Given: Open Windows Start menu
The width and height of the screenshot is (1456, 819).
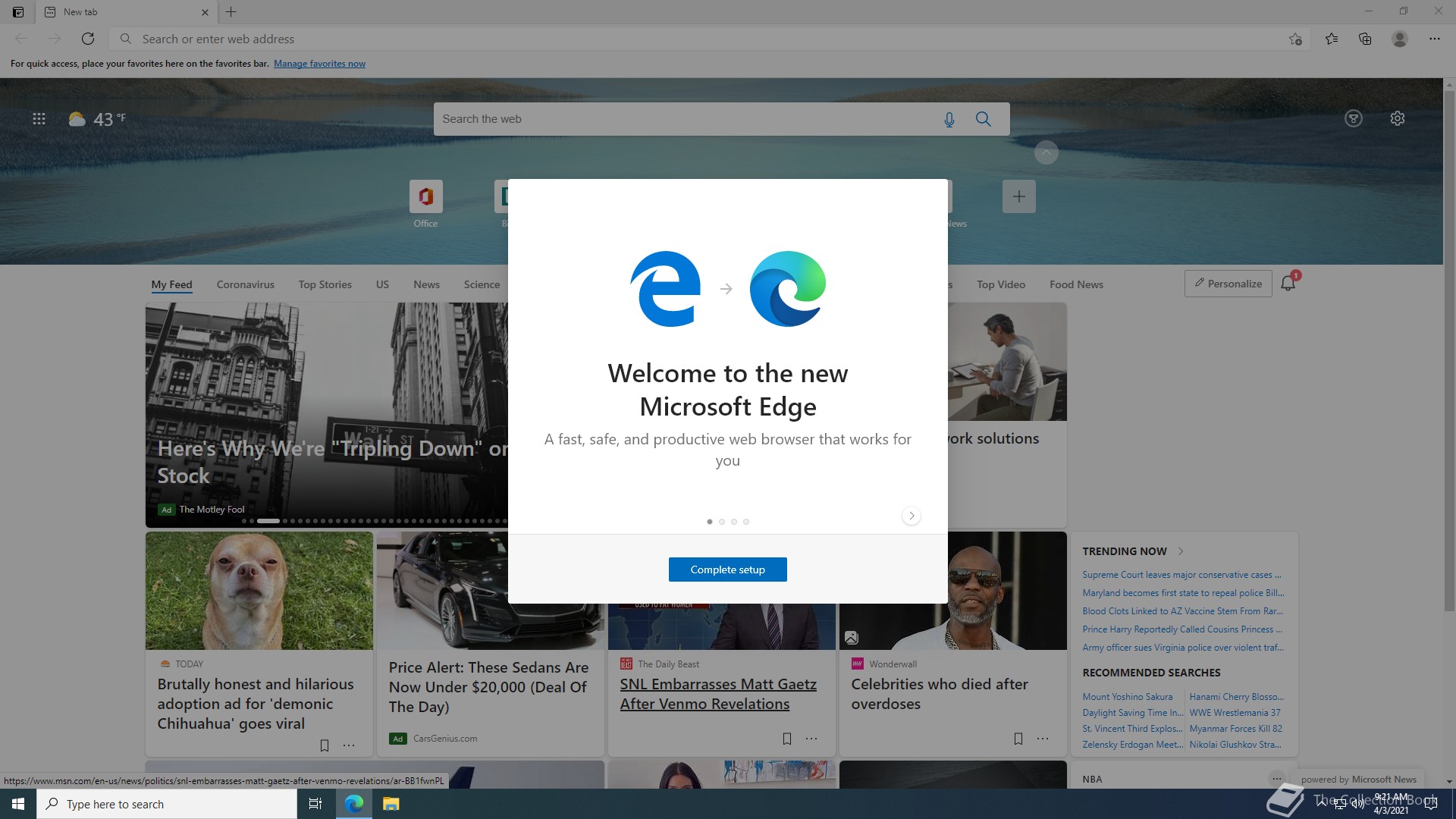Looking at the screenshot, I should point(18,804).
